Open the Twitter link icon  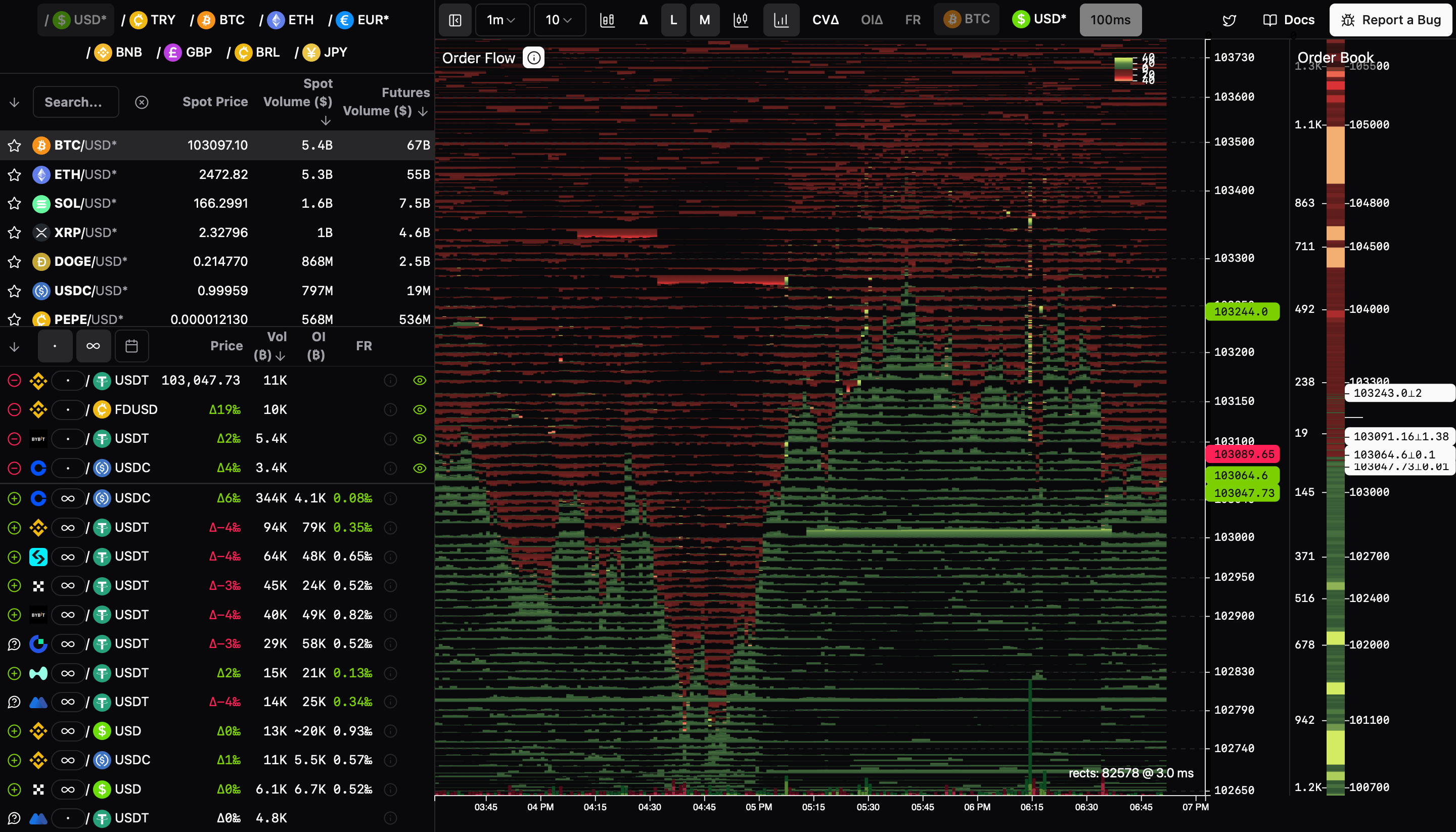tap(1229, 21)
